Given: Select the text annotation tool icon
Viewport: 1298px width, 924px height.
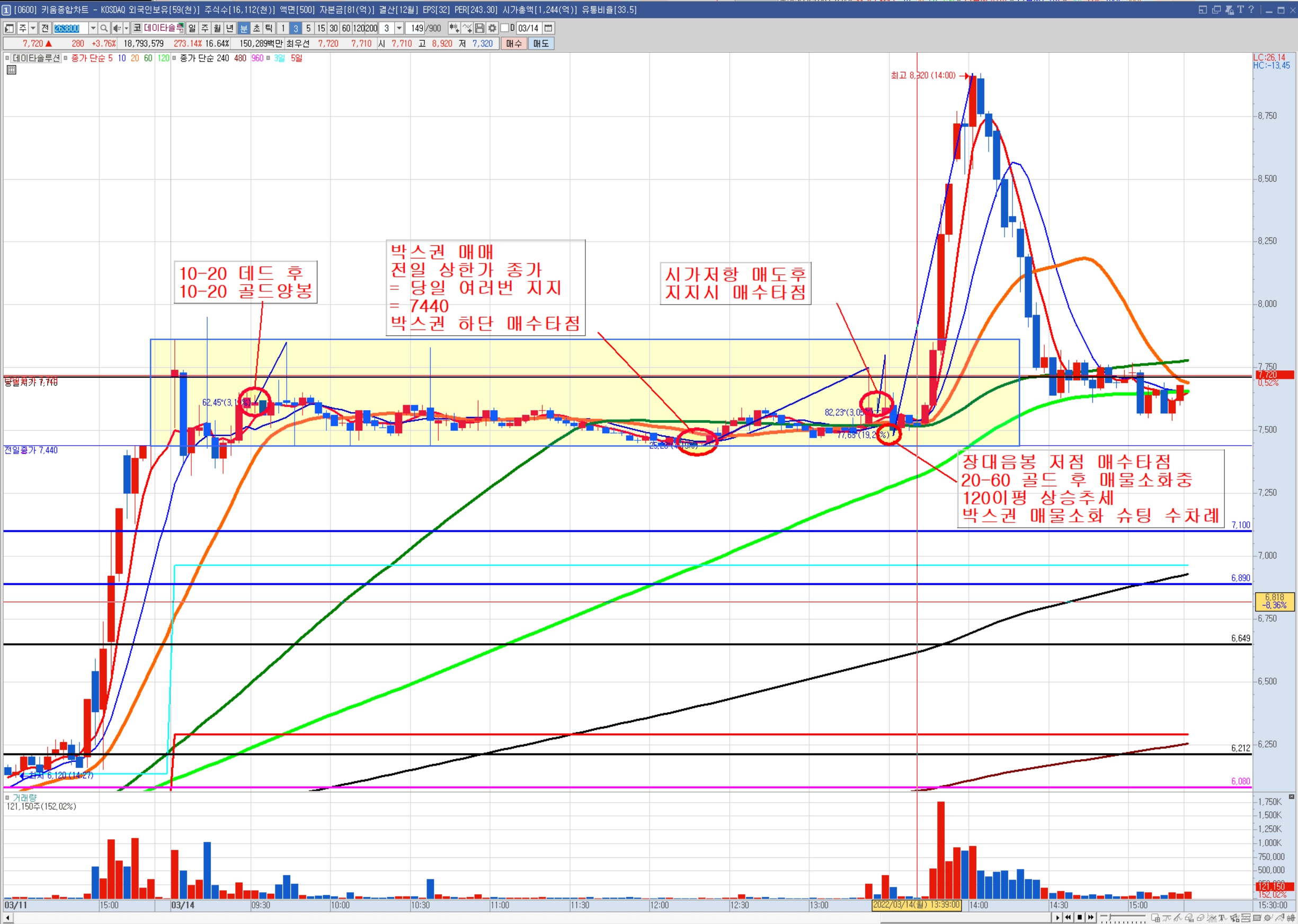Looking at the screenshot, I should pyautogui.click(x=1222, y=917).
